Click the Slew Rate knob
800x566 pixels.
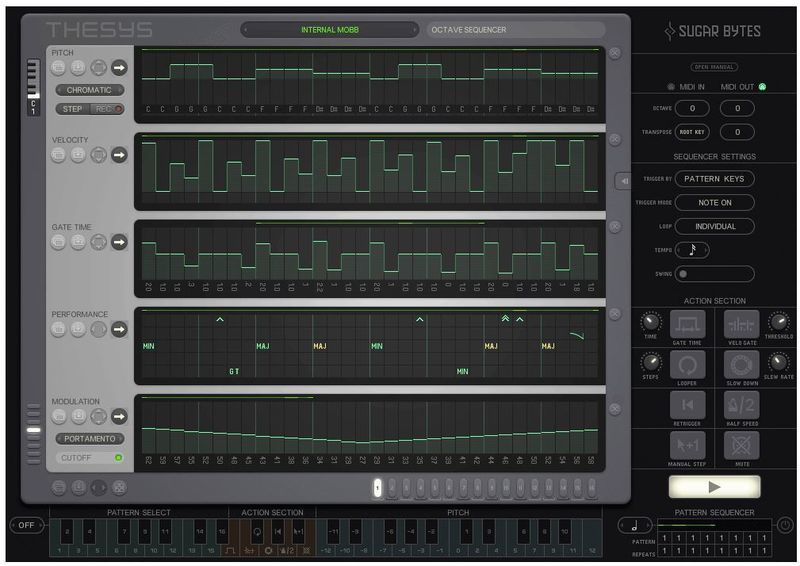779,362
